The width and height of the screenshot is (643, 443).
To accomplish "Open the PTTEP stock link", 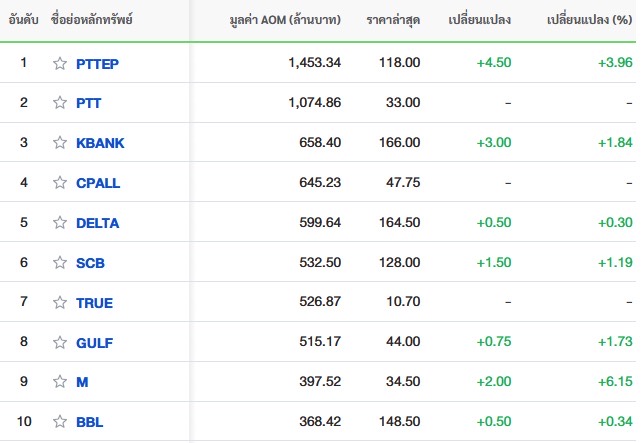I will (98, 63).
